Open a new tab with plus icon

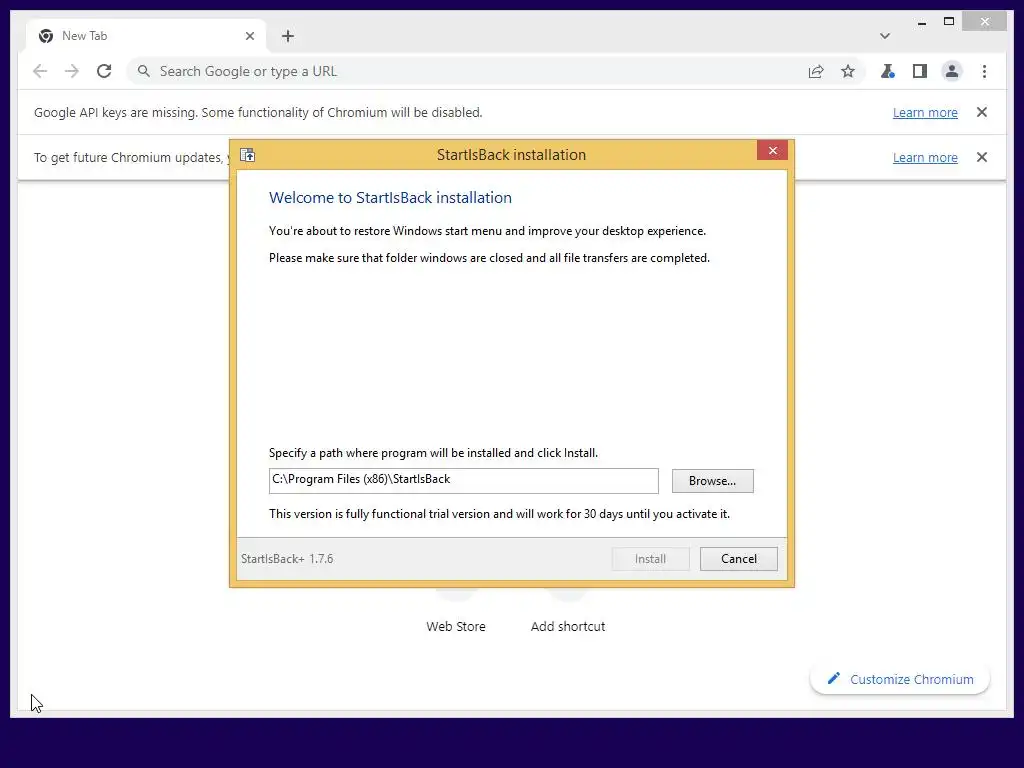(x=288, y=36)
